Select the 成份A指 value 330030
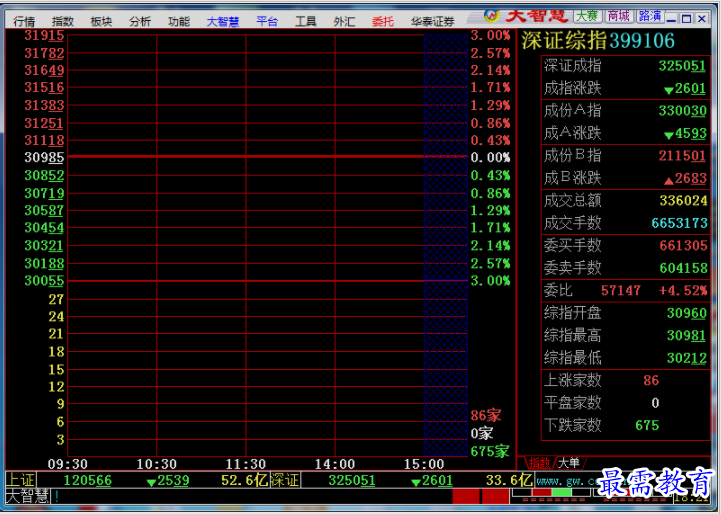 (x=682, y=110)
